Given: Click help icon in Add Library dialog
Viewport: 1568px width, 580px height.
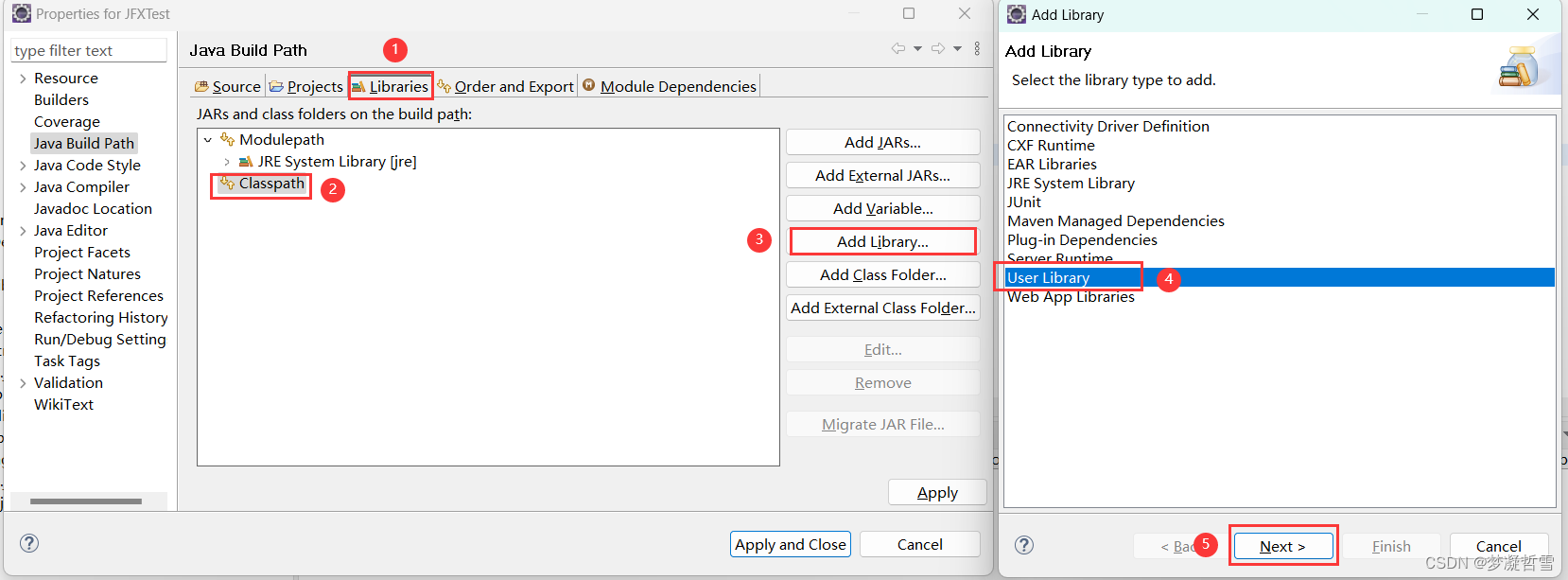Looking at the screenshot, I should [x=1024, y=545].
